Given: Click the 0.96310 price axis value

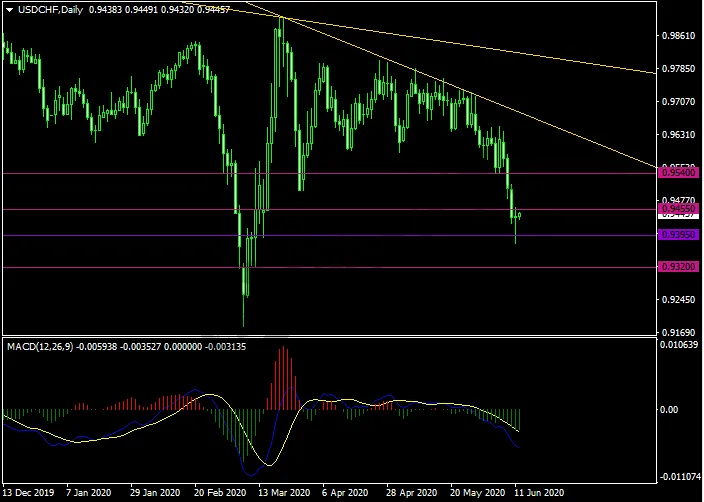Looking at the screenshot, I should [678, 134].
